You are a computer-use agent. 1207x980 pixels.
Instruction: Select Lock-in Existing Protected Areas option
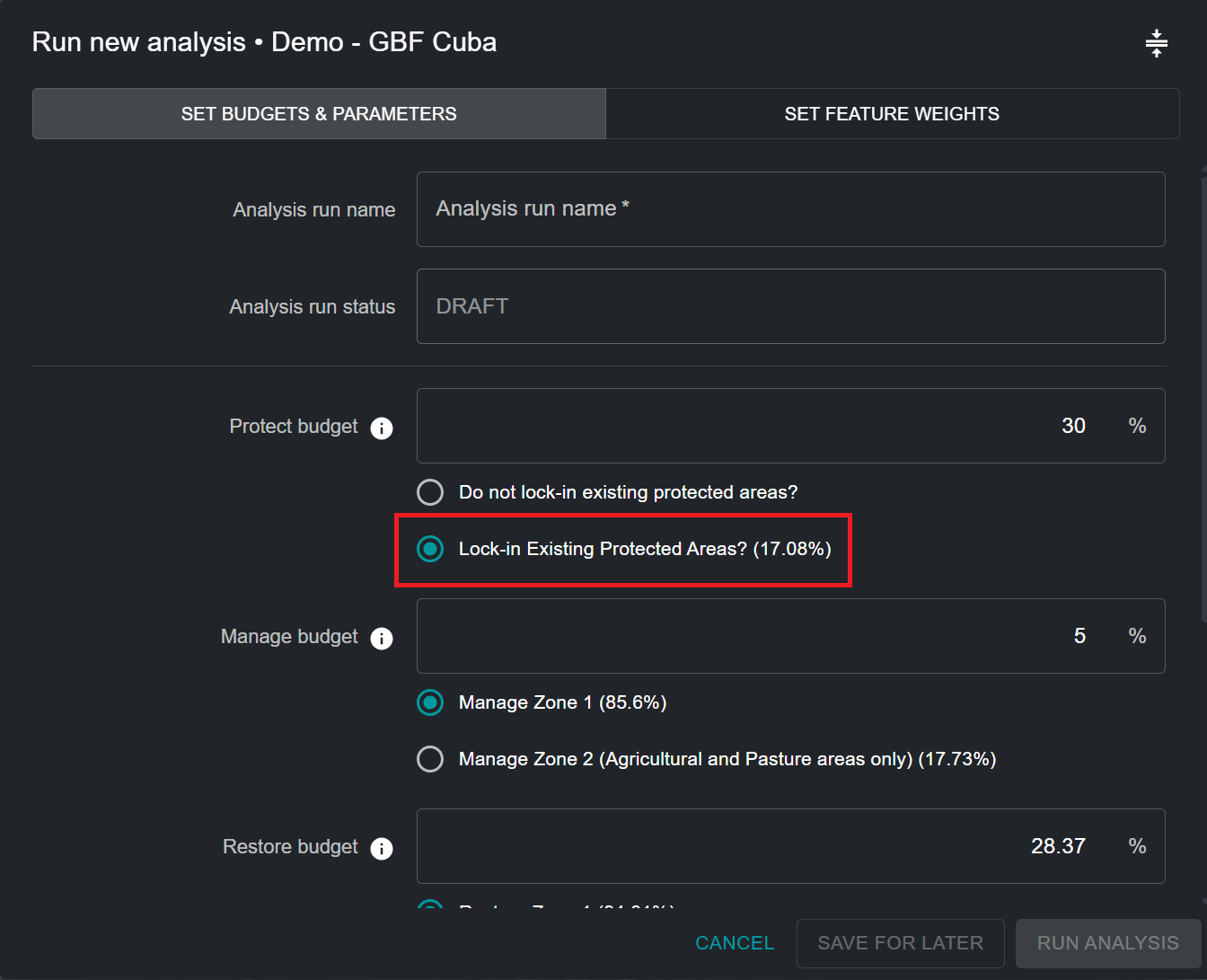coord(430,549)
